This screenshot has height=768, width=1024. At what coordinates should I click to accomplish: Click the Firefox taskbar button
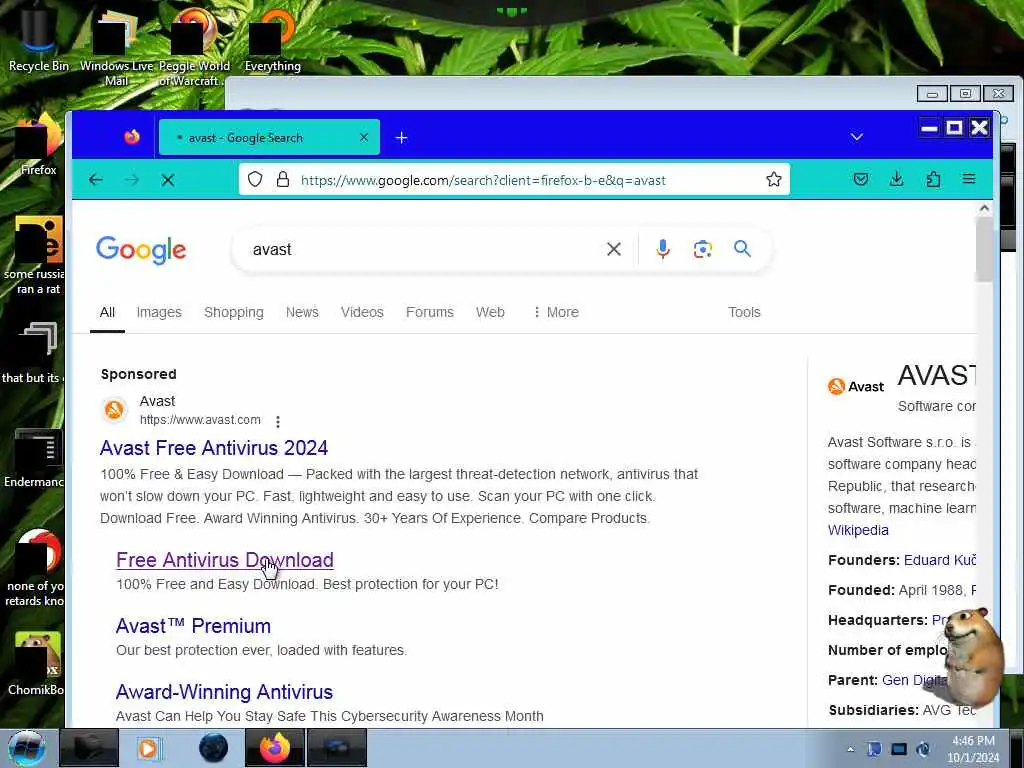tap(274, 748)
